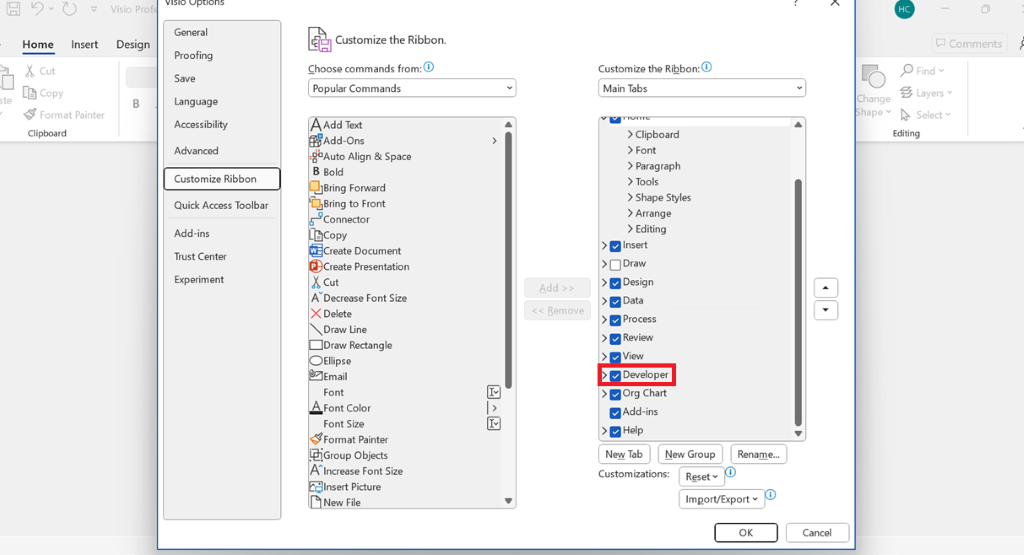Expand the Shape Styles group
The image size is (1024, 555).
(630, 197)
